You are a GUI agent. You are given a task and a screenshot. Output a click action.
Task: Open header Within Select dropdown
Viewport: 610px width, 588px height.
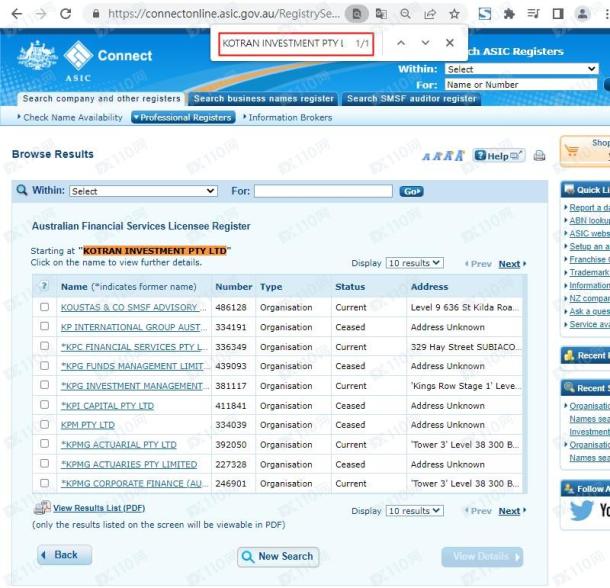521,69
